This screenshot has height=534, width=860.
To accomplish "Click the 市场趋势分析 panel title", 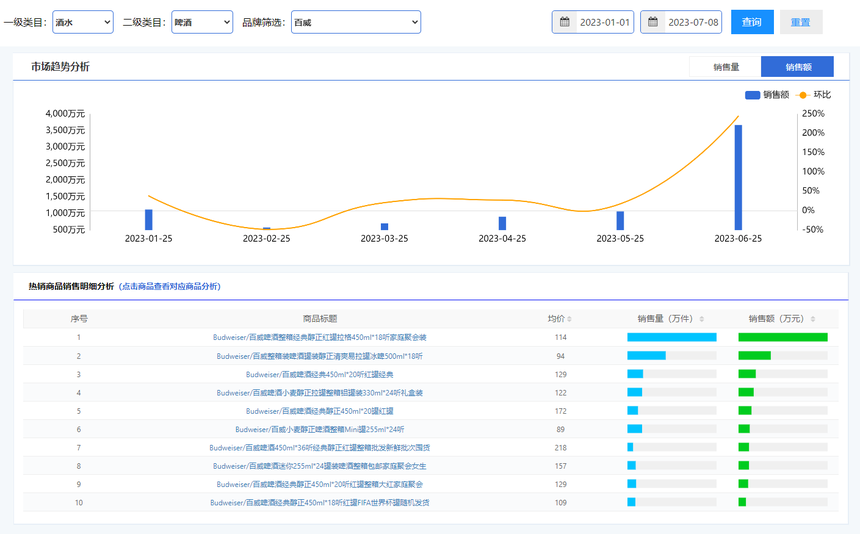I will click(60, 67).
